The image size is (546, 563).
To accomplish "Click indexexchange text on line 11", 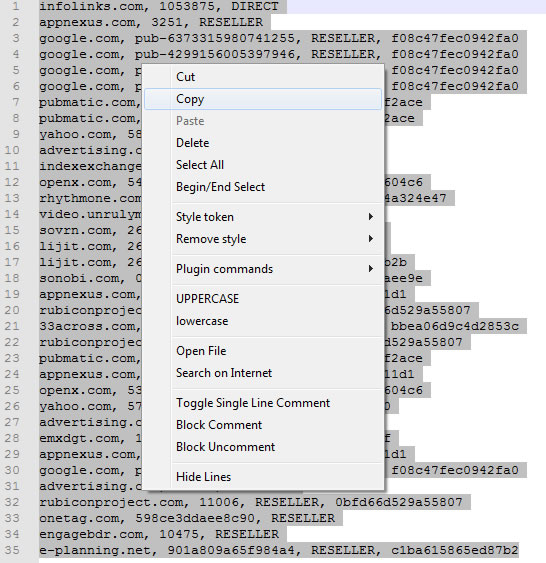I will (90, 166).
